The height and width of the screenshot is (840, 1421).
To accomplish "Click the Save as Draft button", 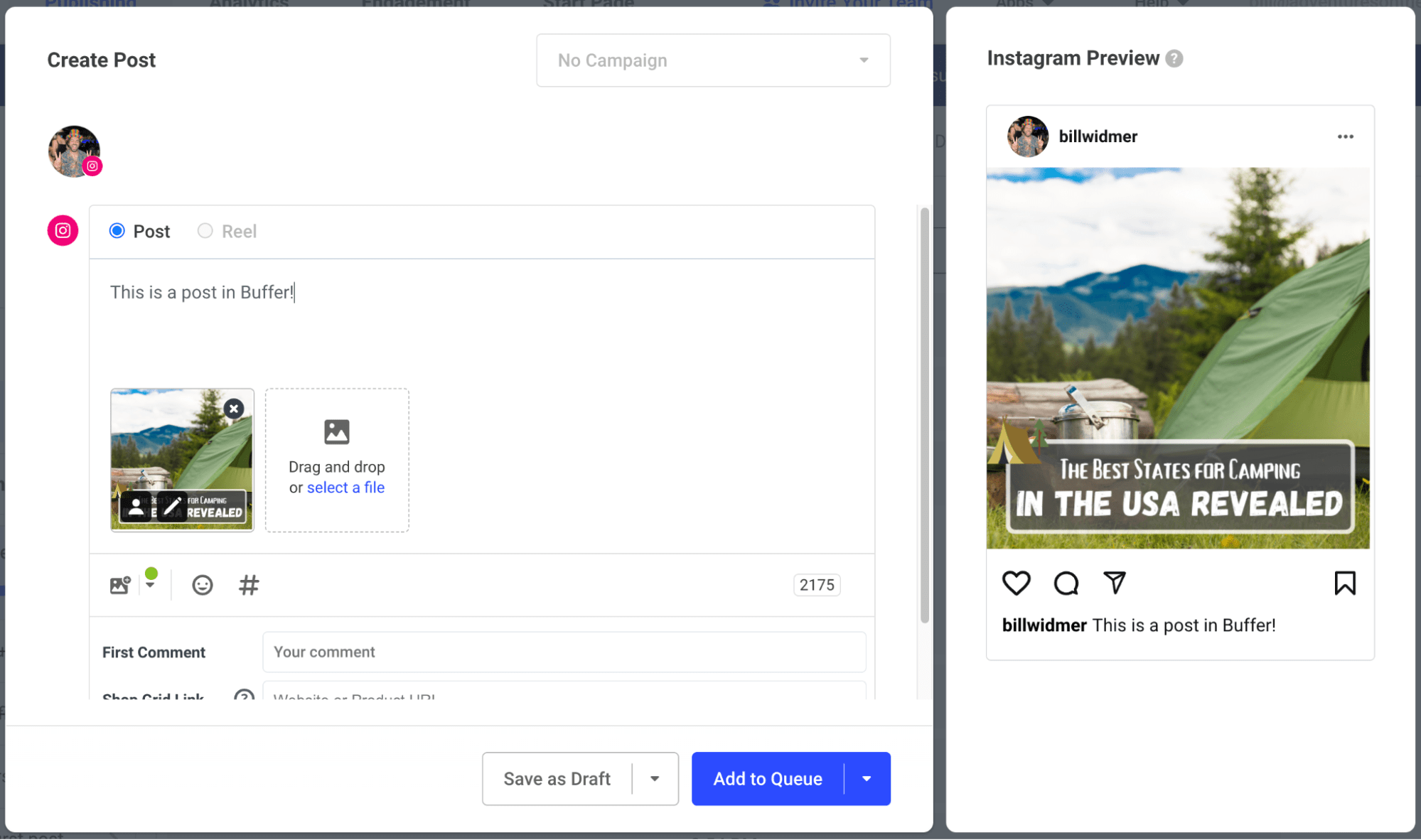I will 557,778.
